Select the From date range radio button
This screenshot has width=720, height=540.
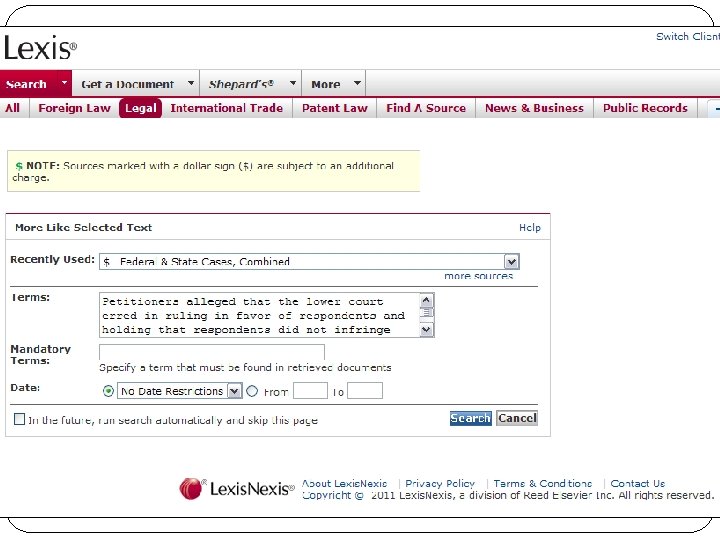point(252,391)
